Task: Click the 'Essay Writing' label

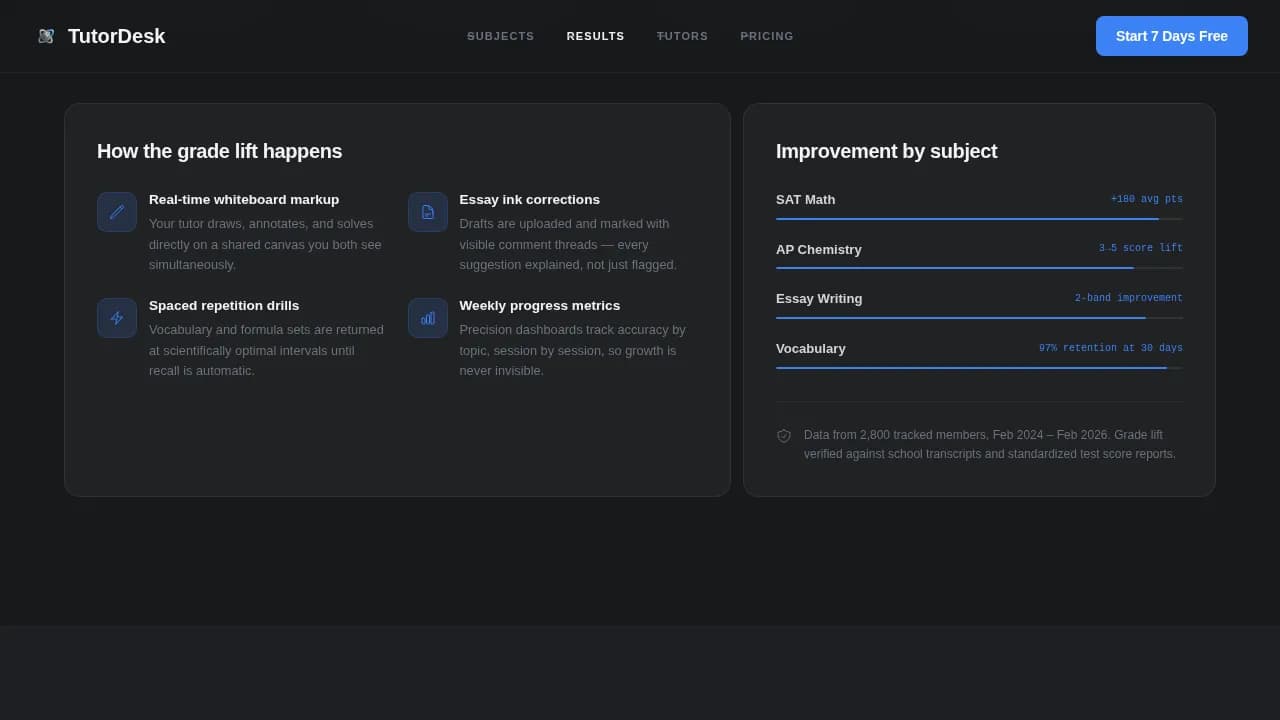Action: (x=819, y=299)
